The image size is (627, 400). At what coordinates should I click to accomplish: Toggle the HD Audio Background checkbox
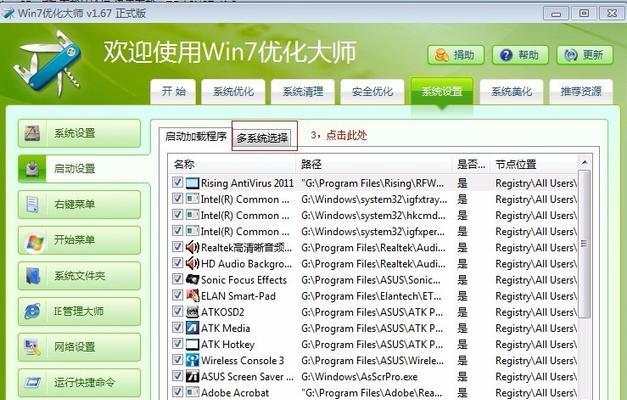click(178, 263)
